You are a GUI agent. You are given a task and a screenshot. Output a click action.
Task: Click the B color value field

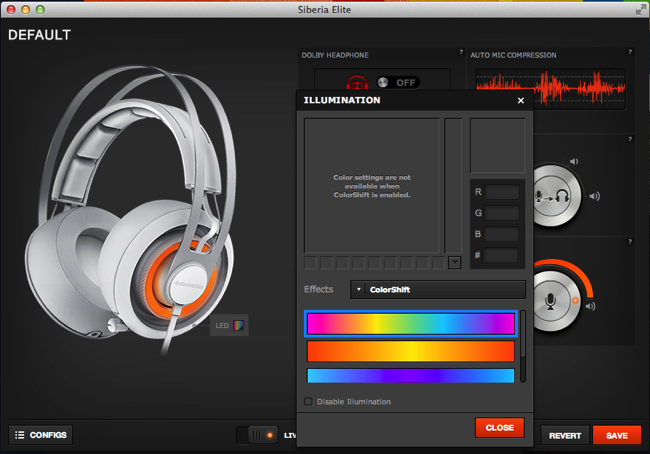point(502,234)
